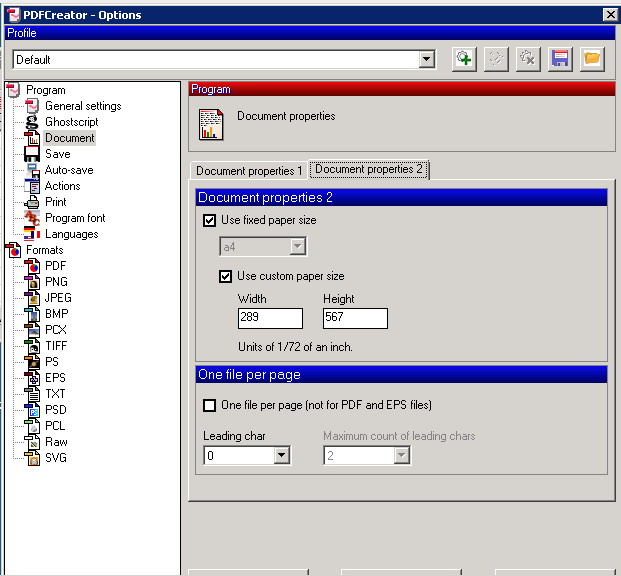621x576 pixels.
Task: Select the Save label in the tree
Action: coord(58,154)
